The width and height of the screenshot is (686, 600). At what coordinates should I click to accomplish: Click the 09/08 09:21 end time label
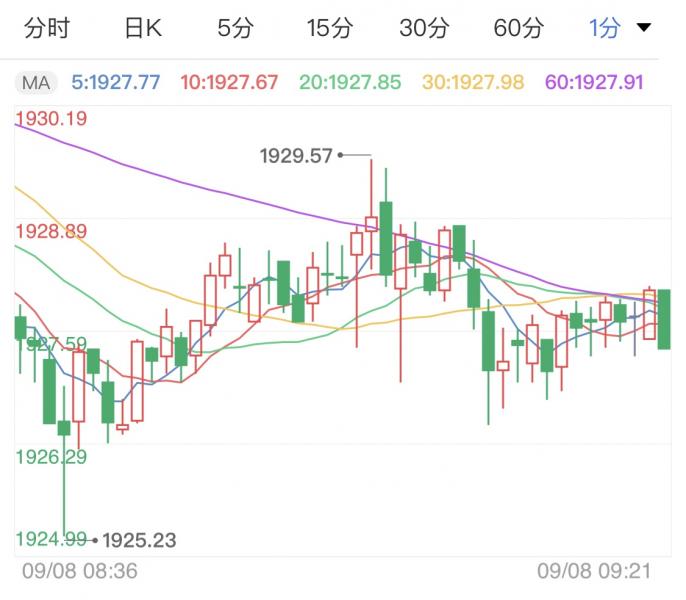click(x=594, y=572)
